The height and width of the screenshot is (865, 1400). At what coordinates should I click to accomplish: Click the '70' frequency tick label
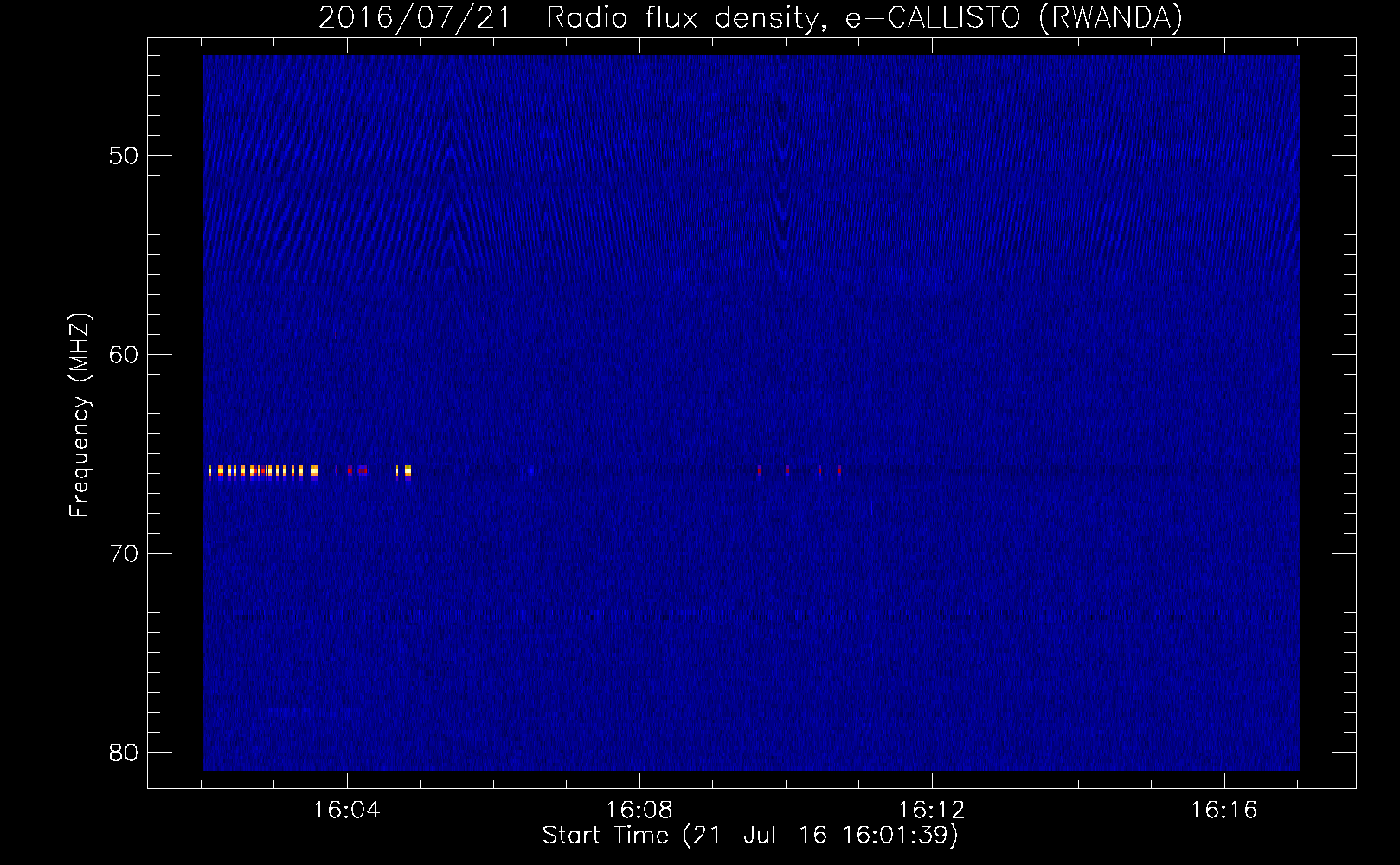(x=125, y=554)
